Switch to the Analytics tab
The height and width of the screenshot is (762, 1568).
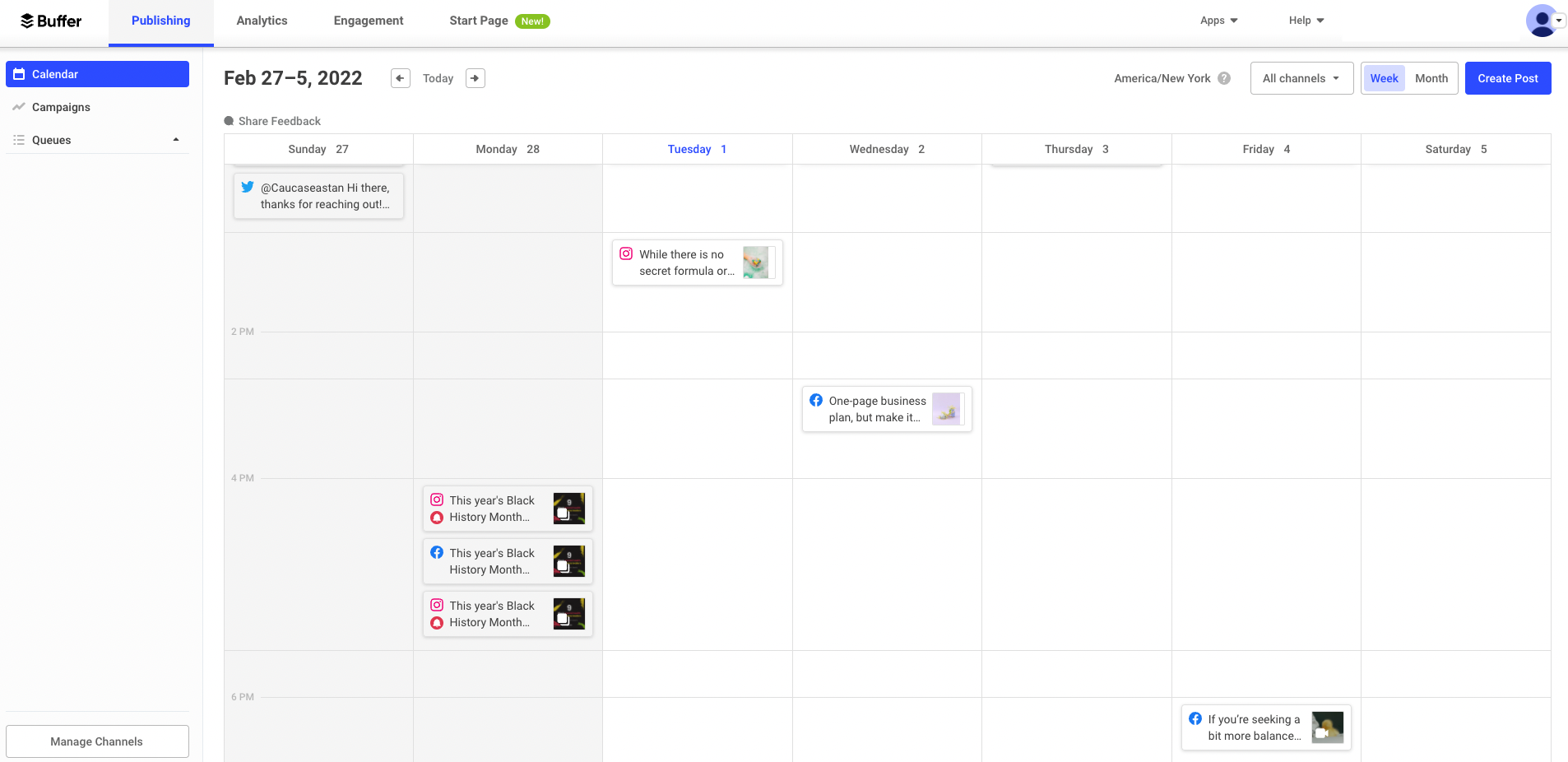pos(262,21)
